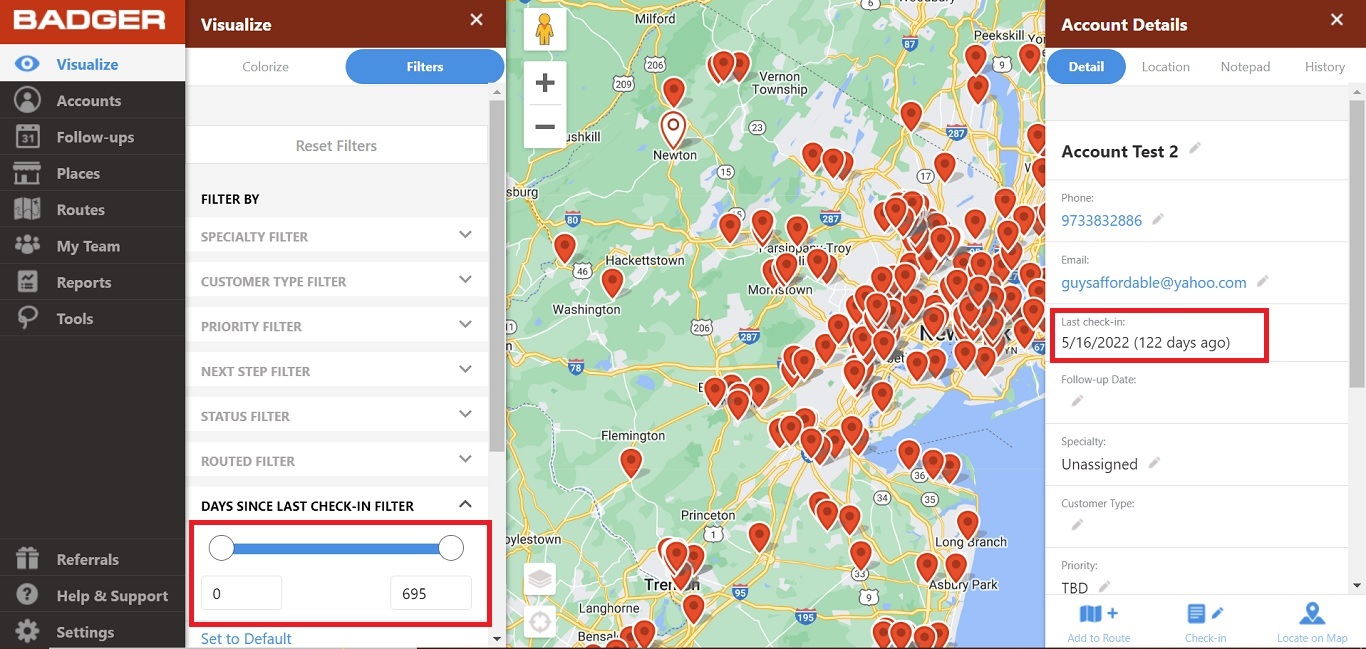Close the Visualize panel
1366x649 pixels.
(476, 20)
